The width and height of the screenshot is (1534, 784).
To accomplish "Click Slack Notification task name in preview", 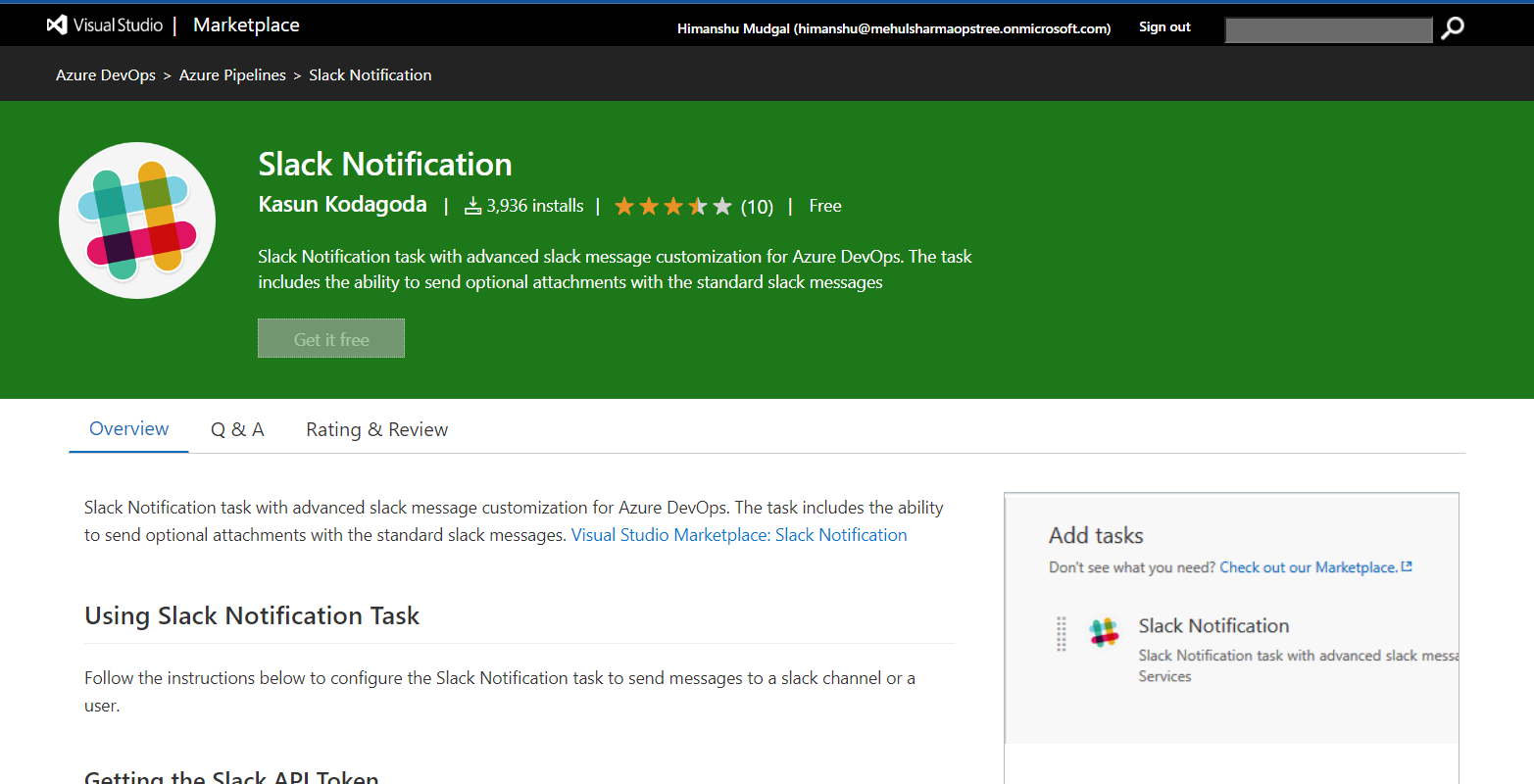I will click(x=1213, y=625).
